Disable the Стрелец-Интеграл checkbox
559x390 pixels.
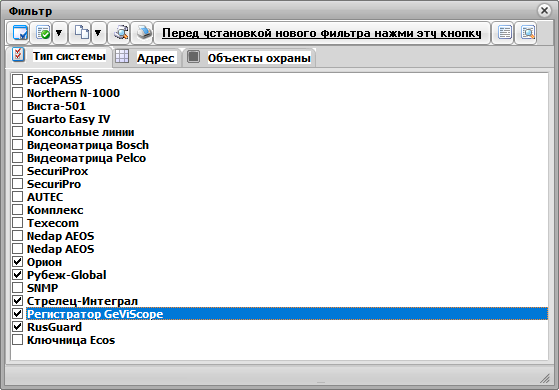pos(17,301)
